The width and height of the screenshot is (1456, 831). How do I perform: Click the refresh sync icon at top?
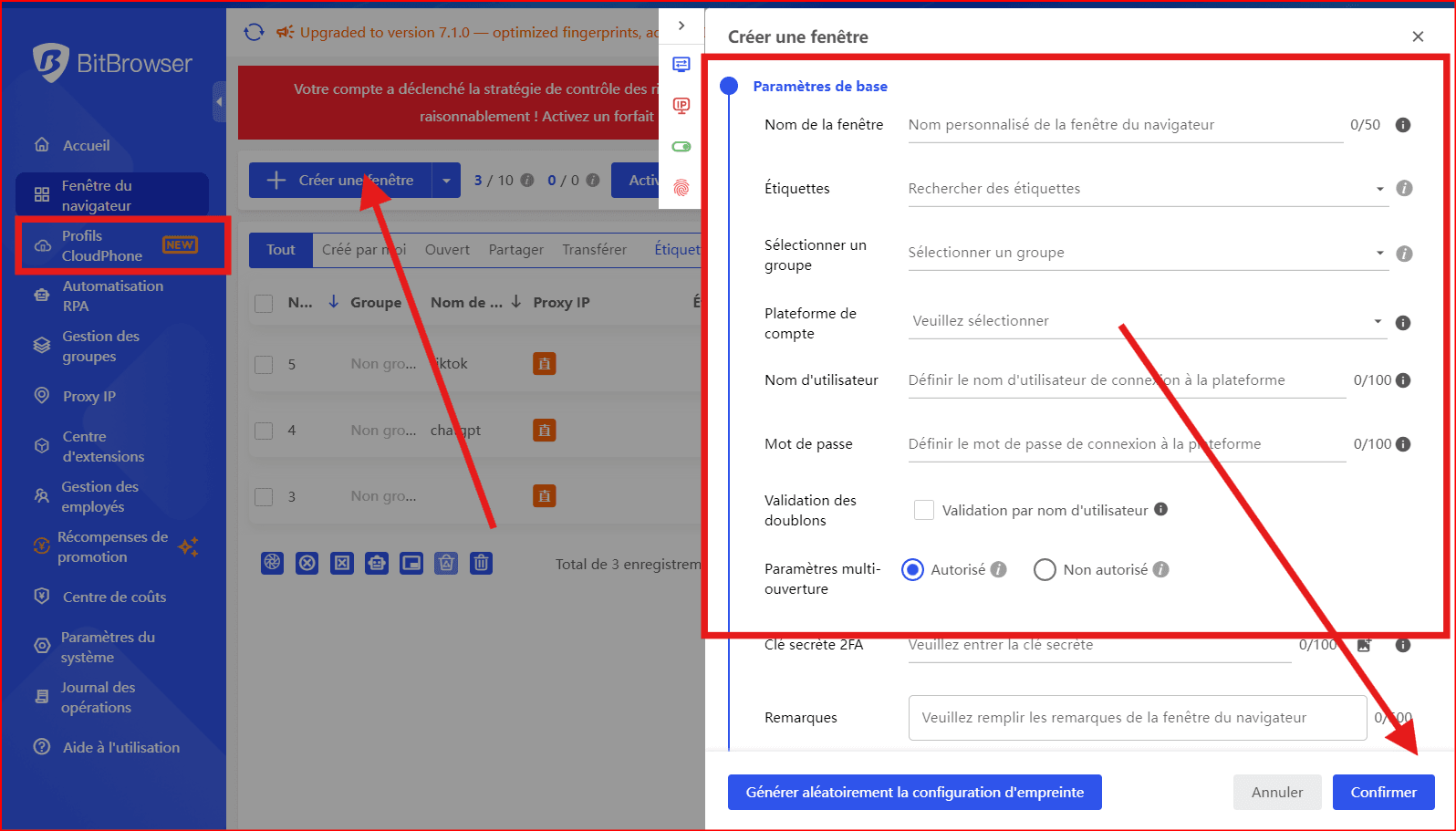(254, 33)
